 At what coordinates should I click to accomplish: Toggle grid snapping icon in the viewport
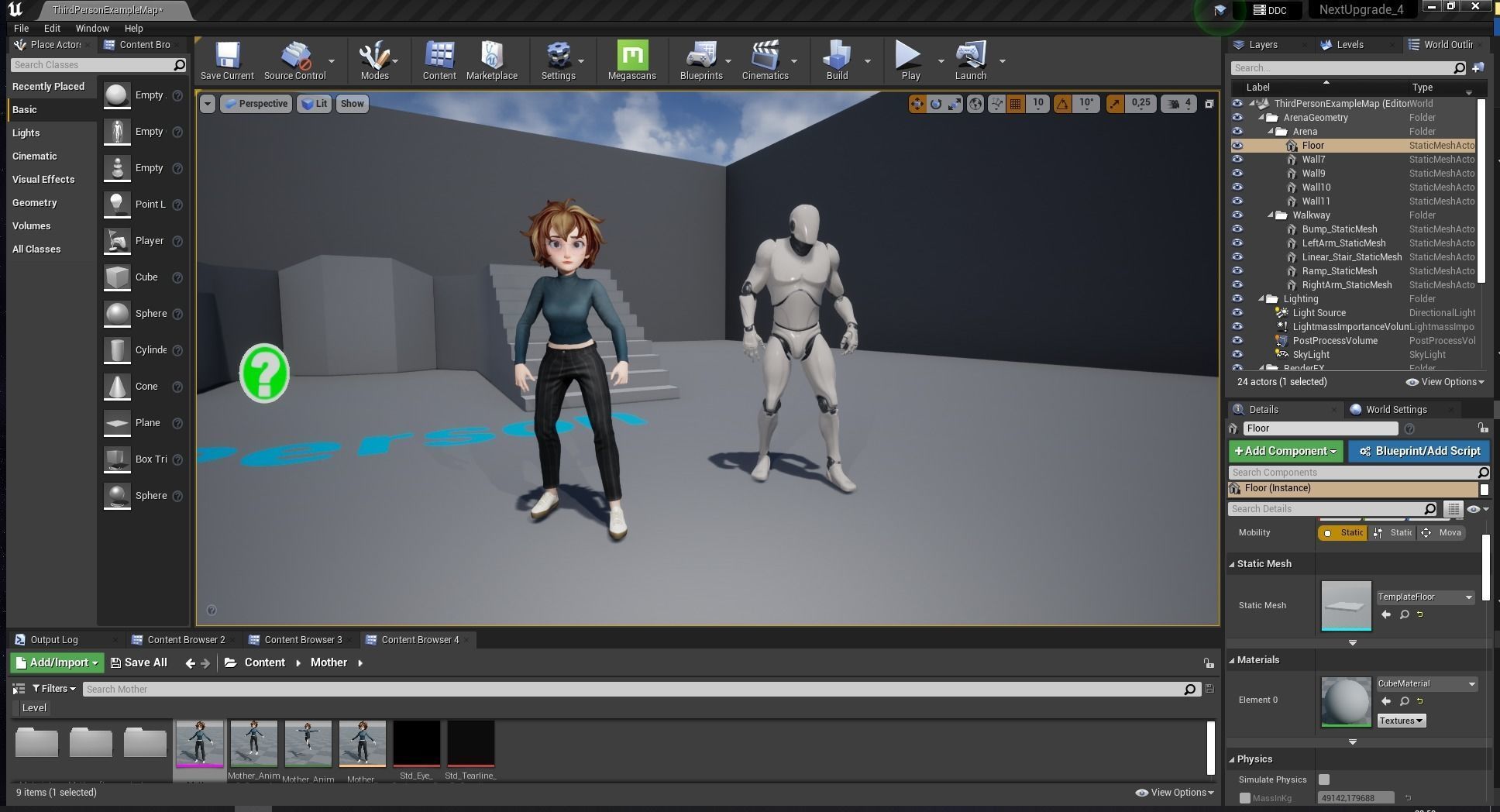pos(1015,104)
